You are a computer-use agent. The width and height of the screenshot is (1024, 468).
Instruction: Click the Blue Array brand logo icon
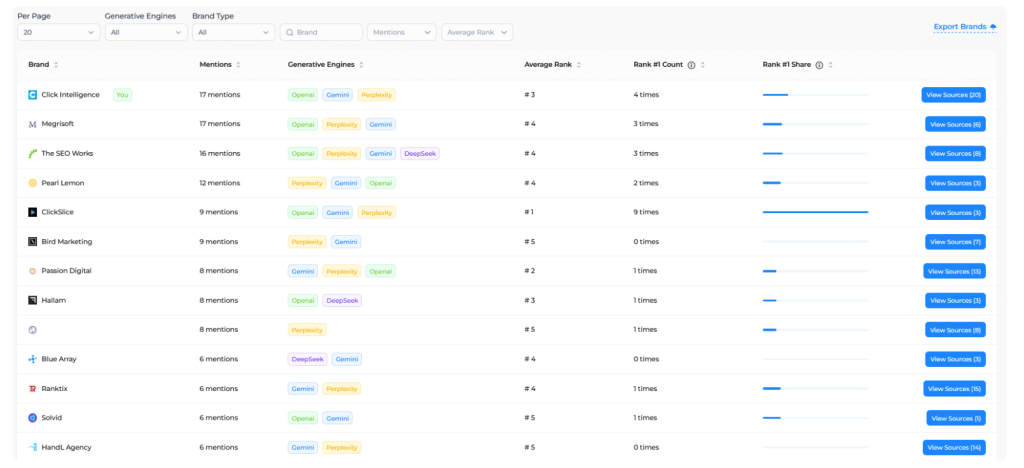coord(33,359)
